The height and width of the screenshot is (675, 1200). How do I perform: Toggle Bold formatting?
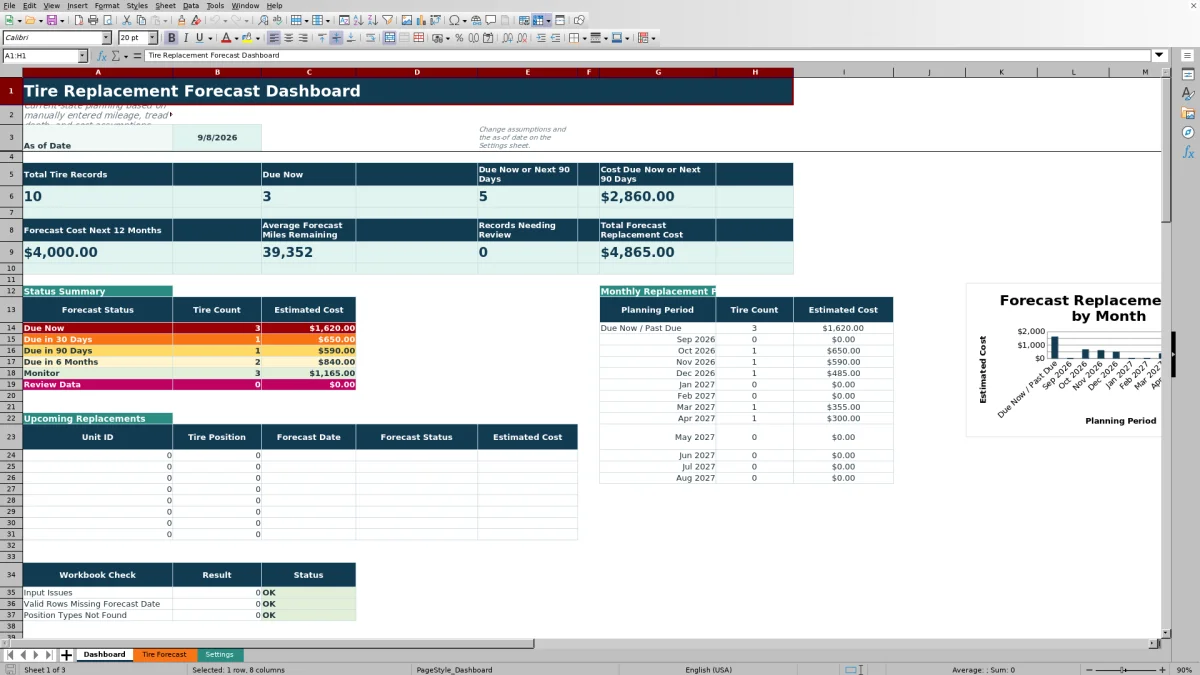click(x=171, y=38)
